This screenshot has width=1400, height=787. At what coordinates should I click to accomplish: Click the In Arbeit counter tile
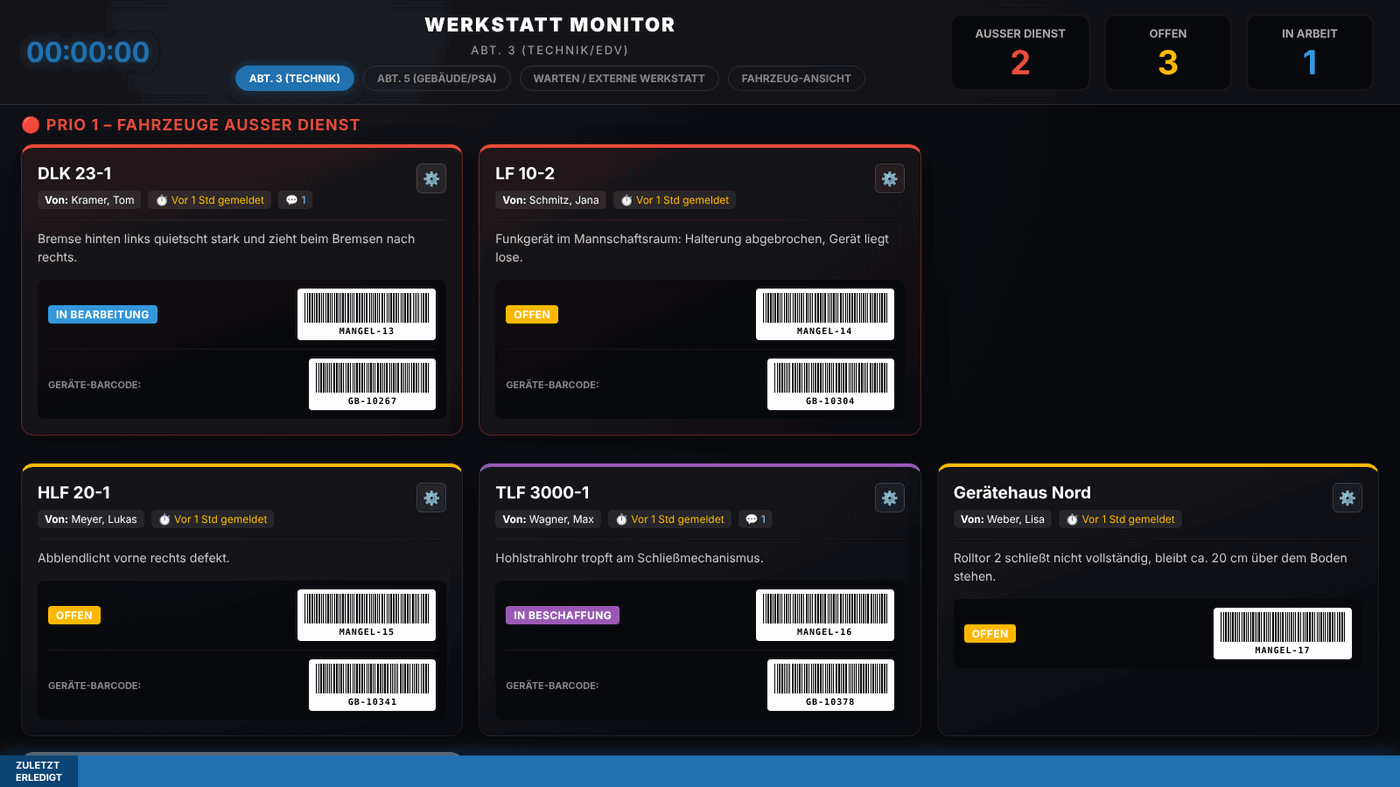(1310, 53)
